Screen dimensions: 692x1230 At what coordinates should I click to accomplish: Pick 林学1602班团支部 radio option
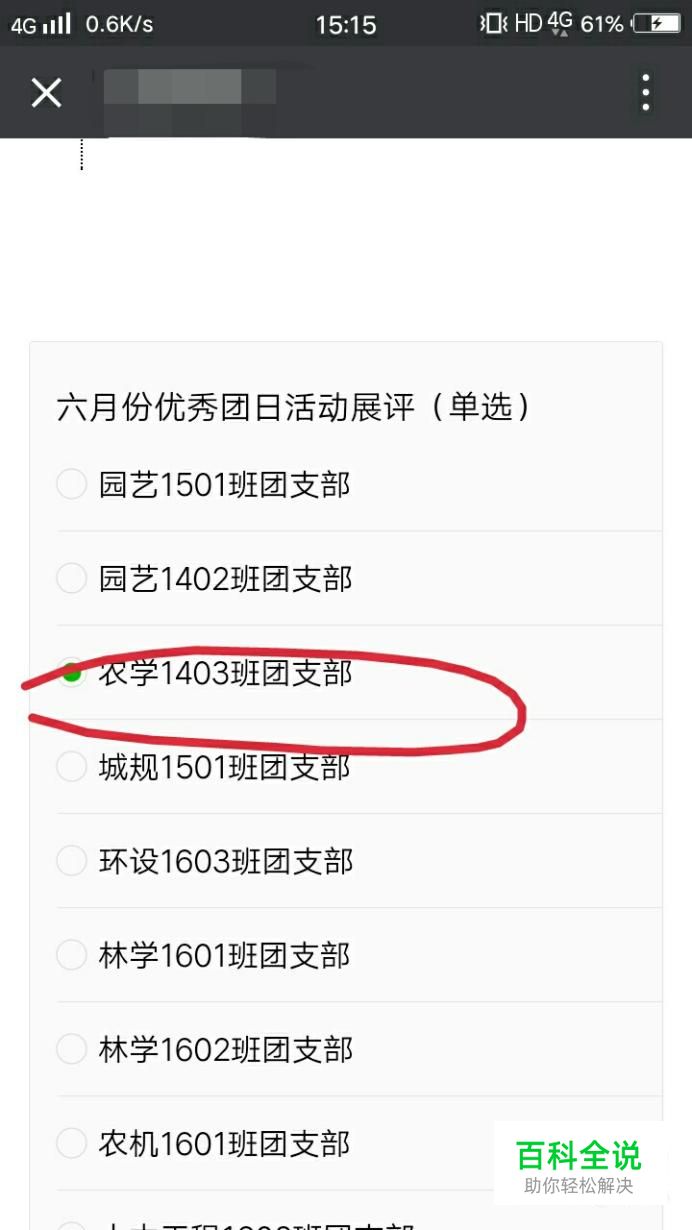pos(71,1049)
